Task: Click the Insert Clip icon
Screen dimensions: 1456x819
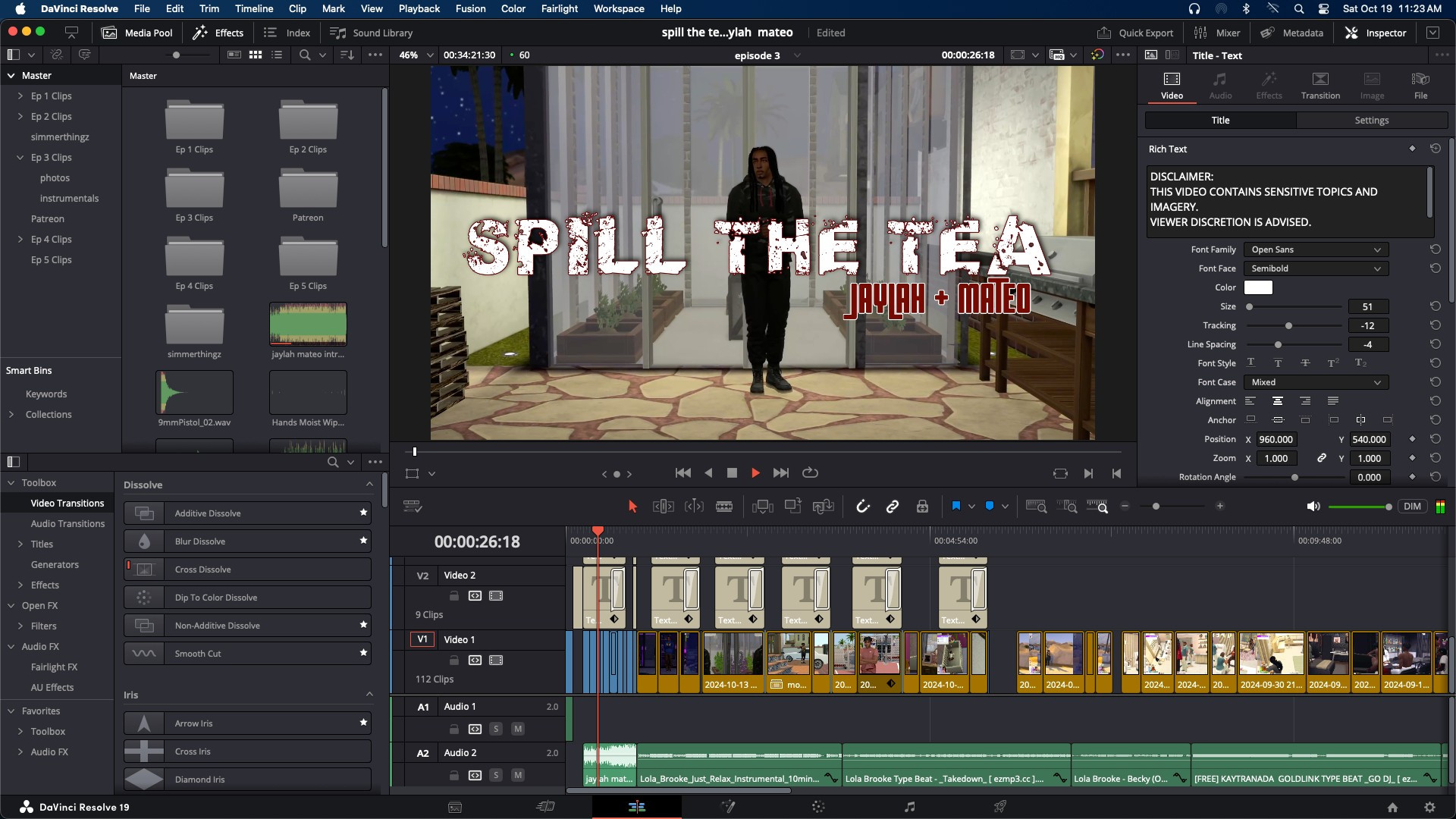Action: pyautogui.click(x=762, y=507)
